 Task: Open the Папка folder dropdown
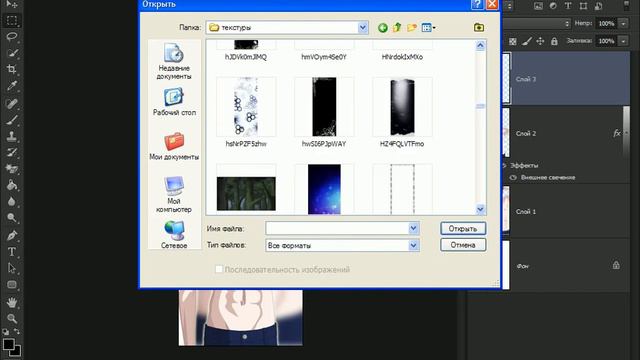pos(362,27)
